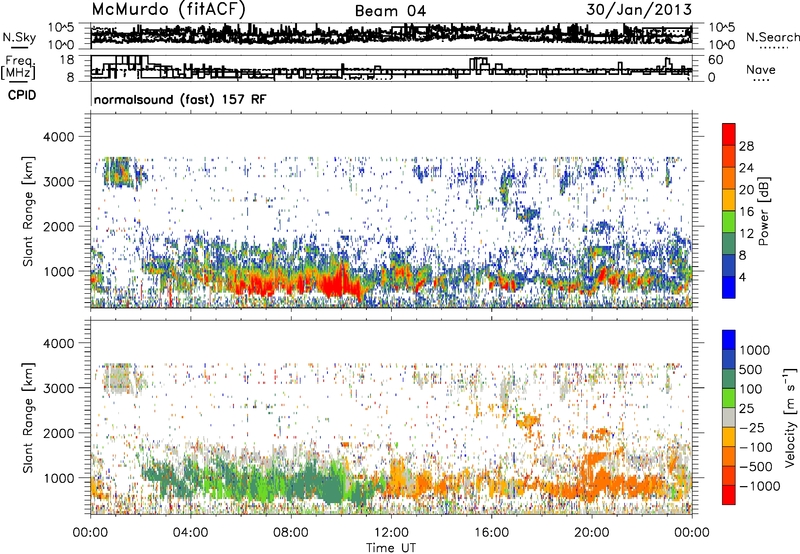This screenshot has height=554, width=800.
Task: Click the 2000 tick in the power panel
Action: [61, 226]
